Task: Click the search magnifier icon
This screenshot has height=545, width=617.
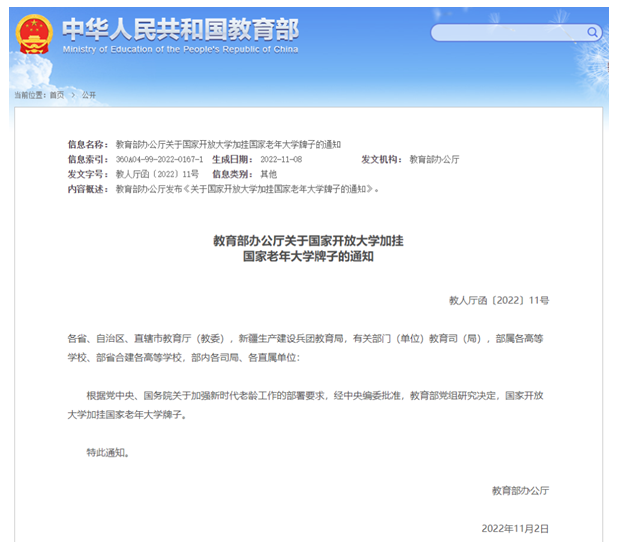Action: click(592, 32)
